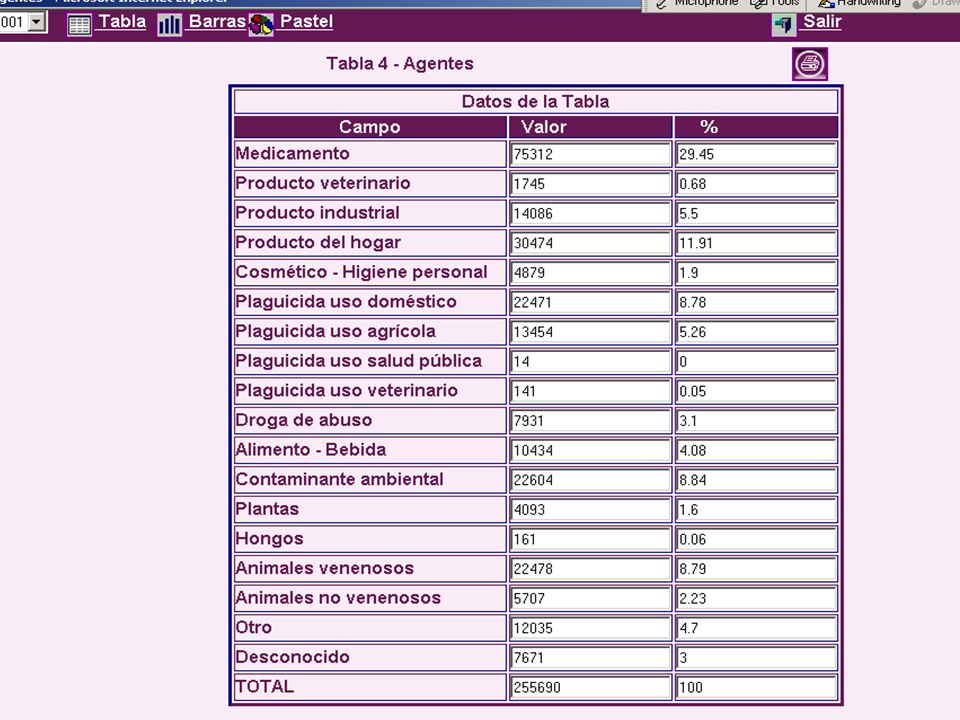Follow the Salir link
This screenshot has width=960, height=720.
coord(822,21)
